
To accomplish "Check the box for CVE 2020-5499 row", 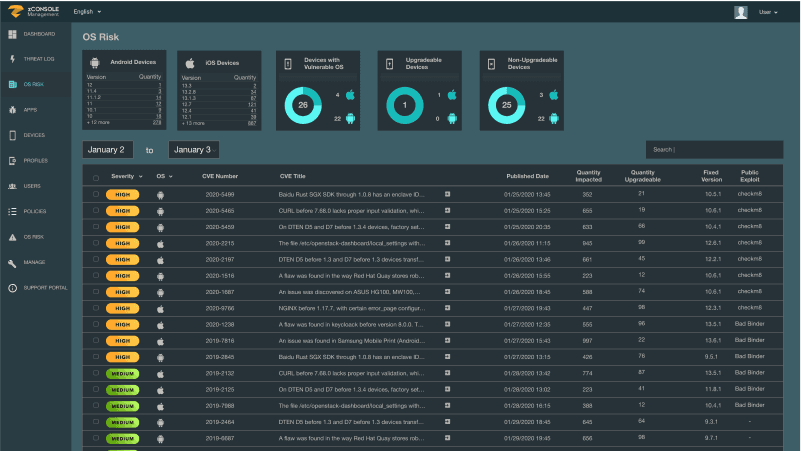I will 96,194.
